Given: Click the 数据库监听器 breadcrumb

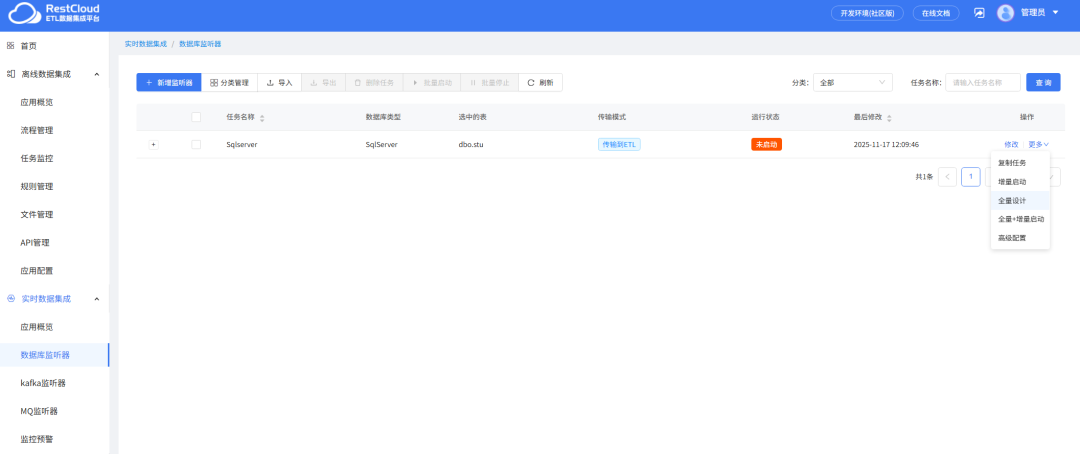Looking at the screenshot, I should pos(200,43).
